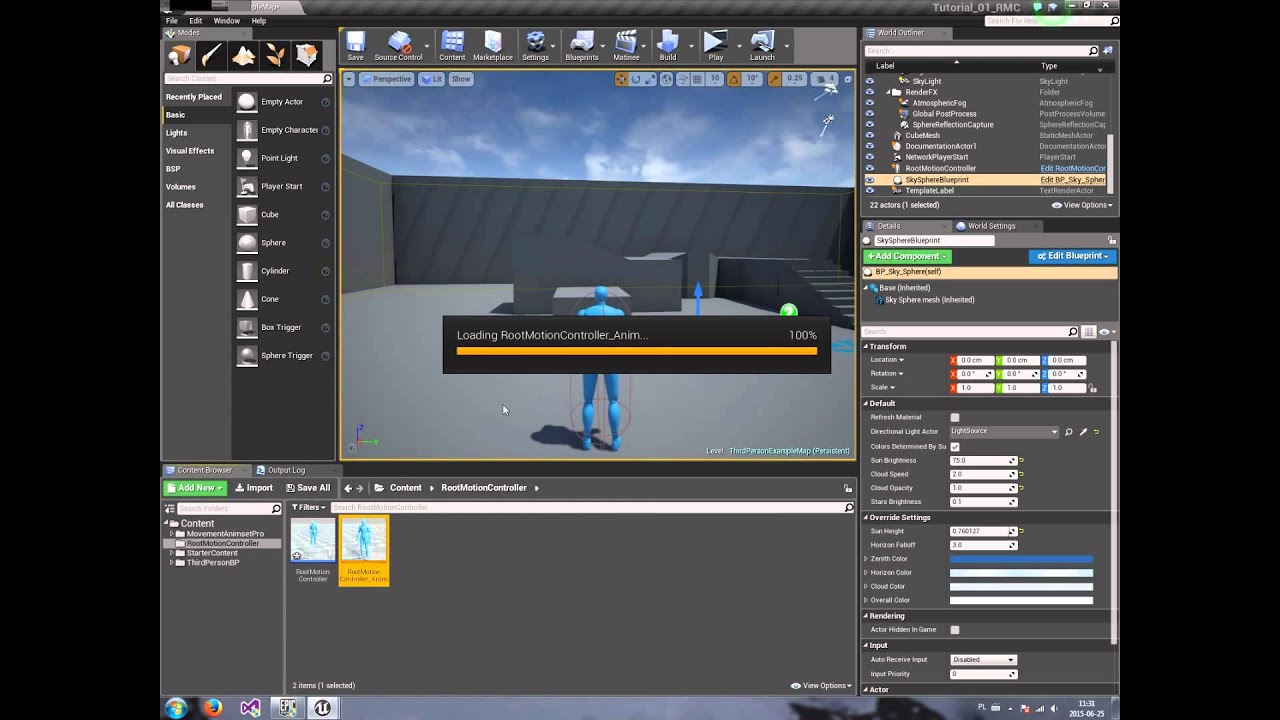Screen dimensions: 1280x720
Task: Select the Paint mode brush icon
Action: (x=211, y=55)
